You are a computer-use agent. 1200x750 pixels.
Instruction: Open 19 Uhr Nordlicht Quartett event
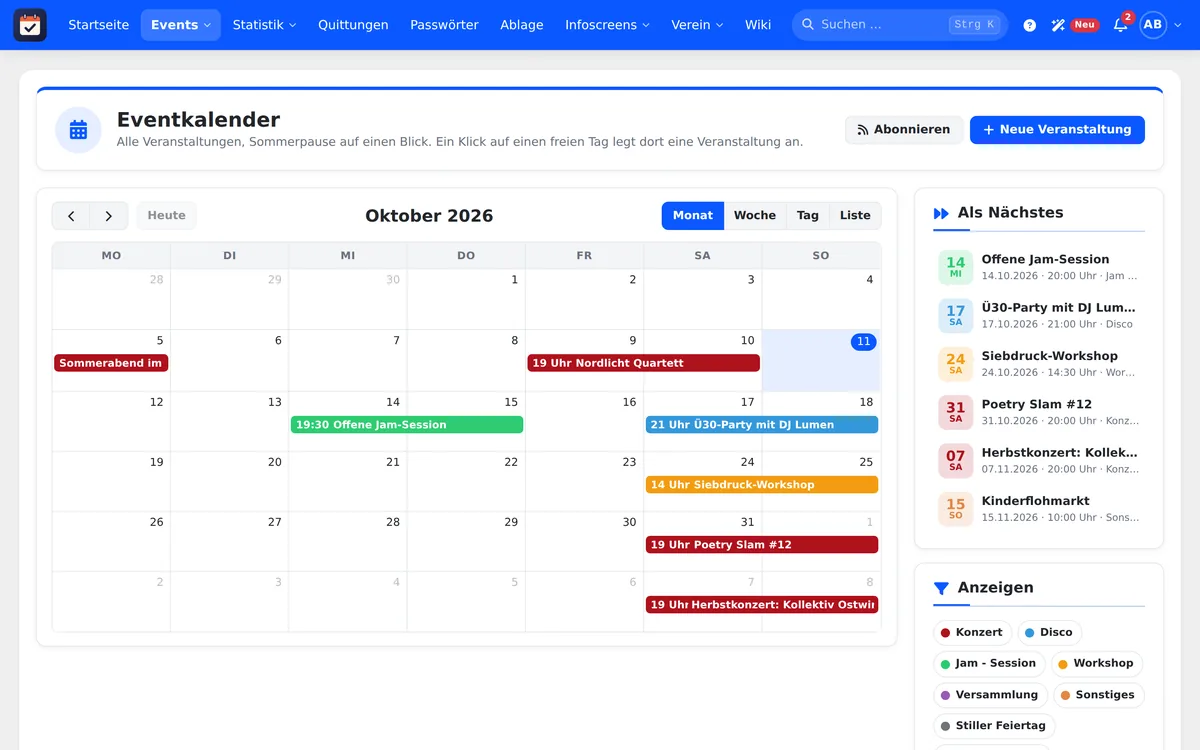tap(643, 363)
